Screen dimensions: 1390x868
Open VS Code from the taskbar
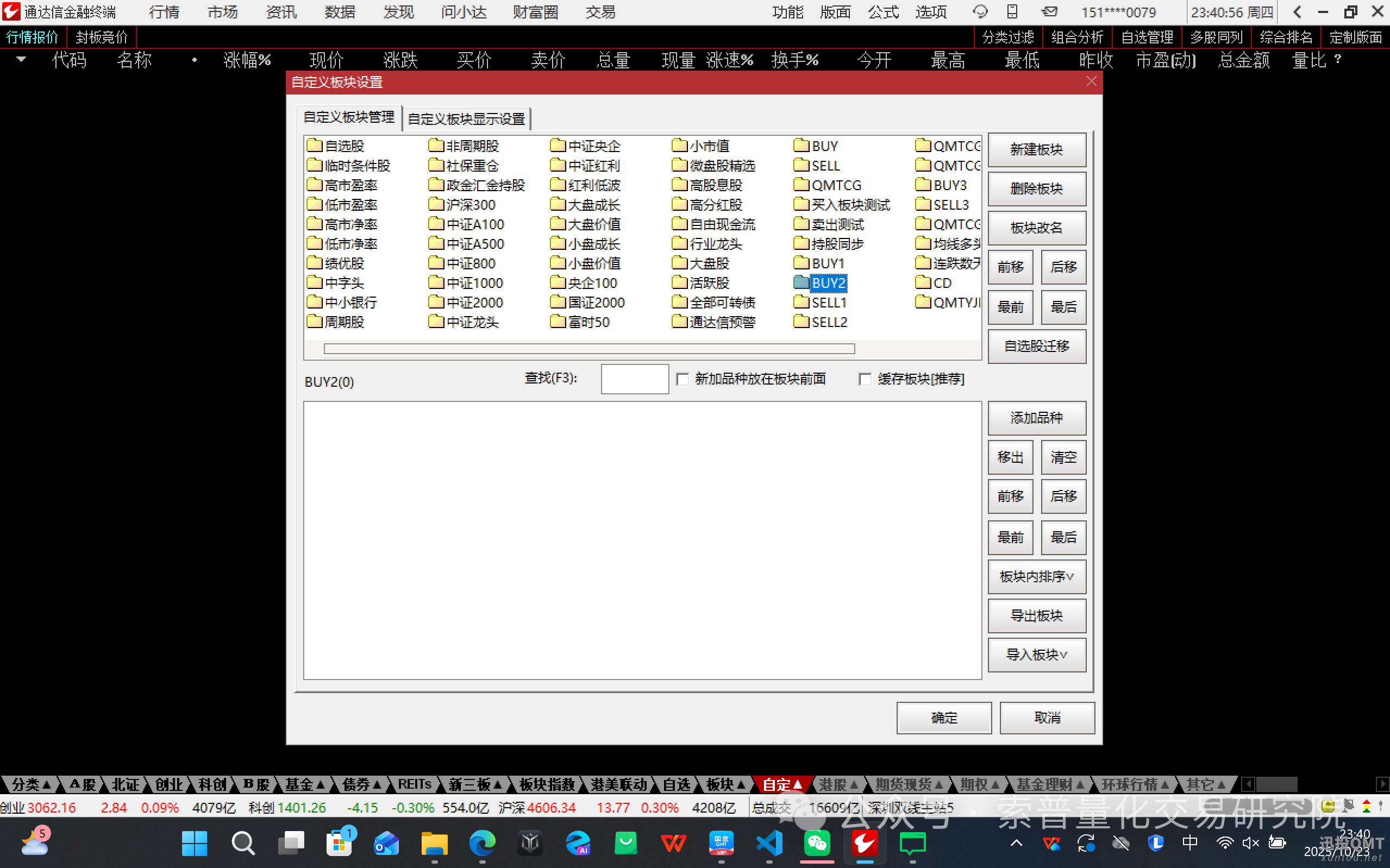click(x=769, y=844)
